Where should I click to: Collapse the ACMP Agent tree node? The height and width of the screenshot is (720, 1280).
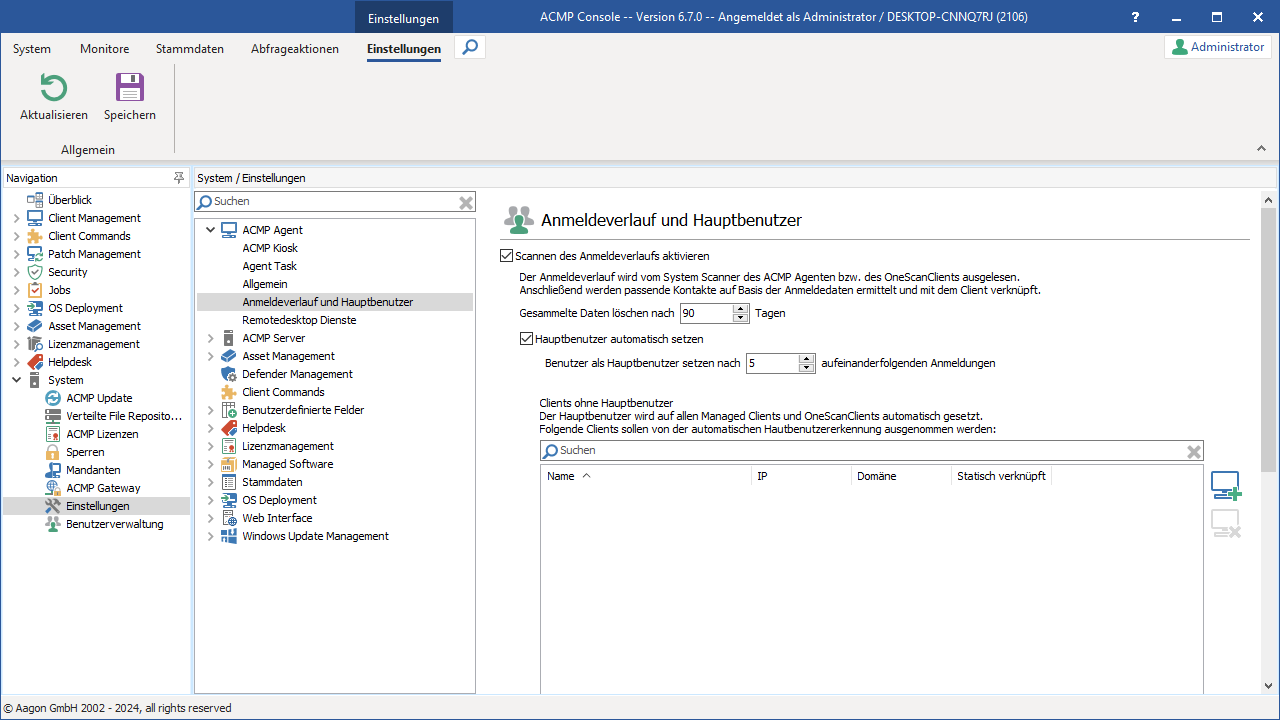(210, 230)
